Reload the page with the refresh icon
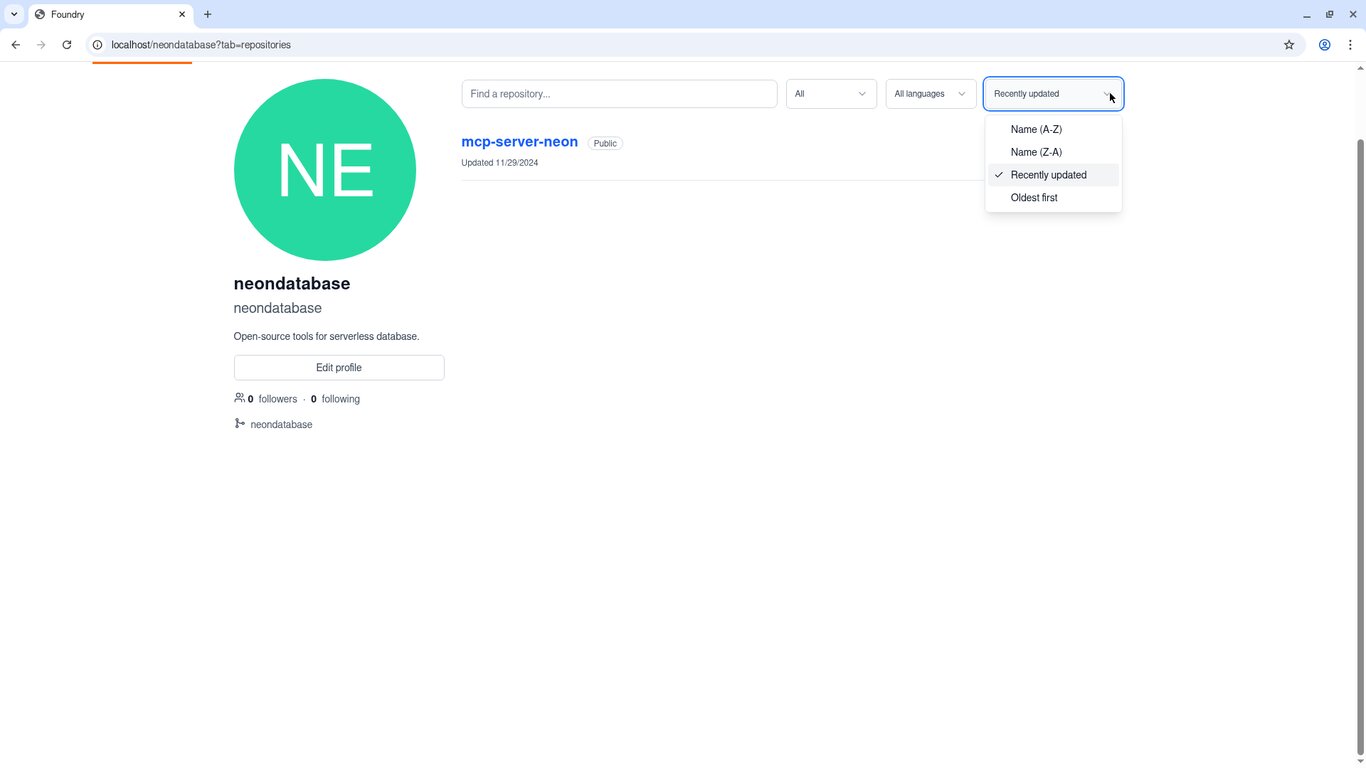Screen dimensions: 1366x768 (67, 45)
